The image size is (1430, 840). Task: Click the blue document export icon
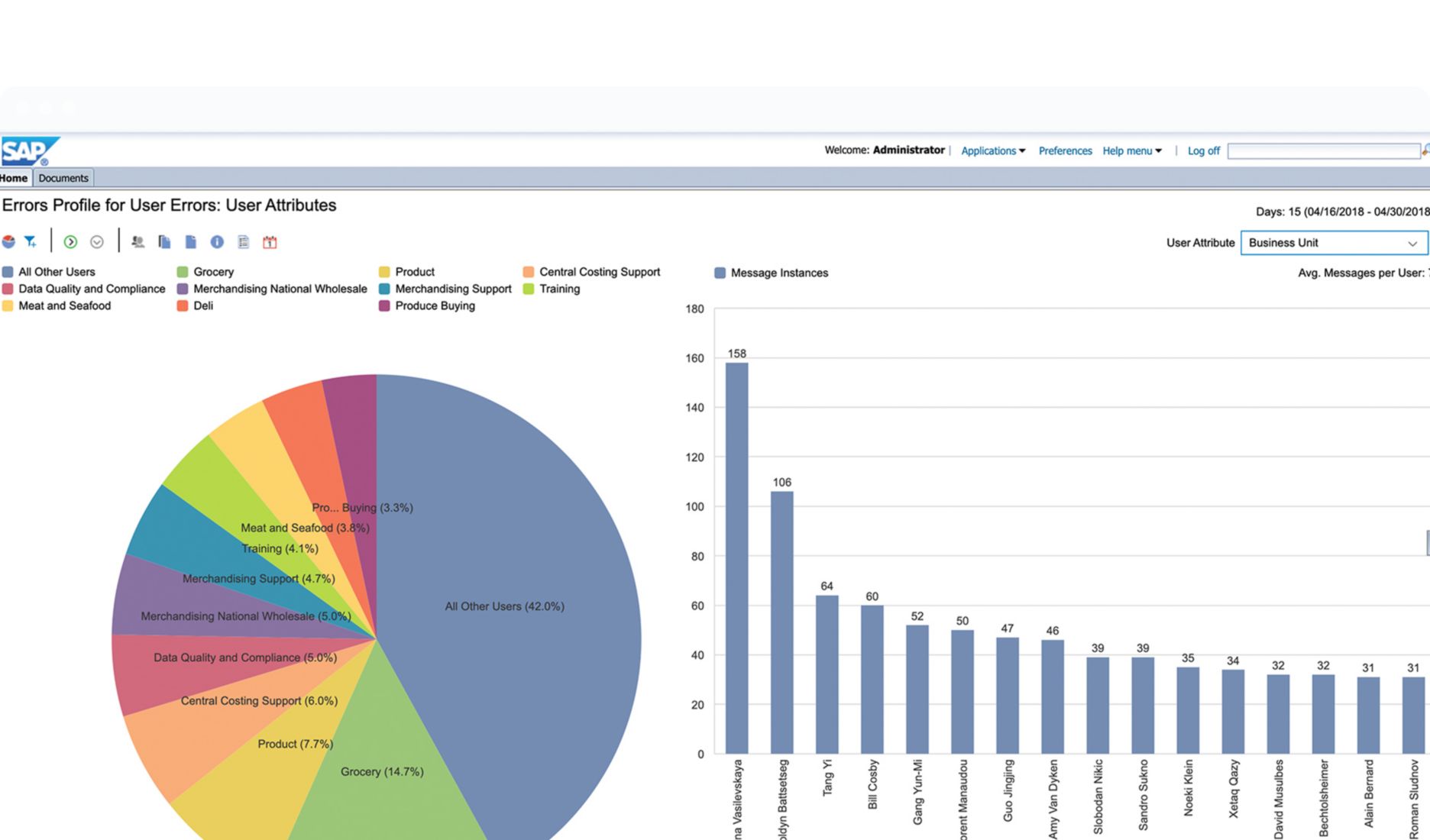pyautogui.click(x=191, y=241)
